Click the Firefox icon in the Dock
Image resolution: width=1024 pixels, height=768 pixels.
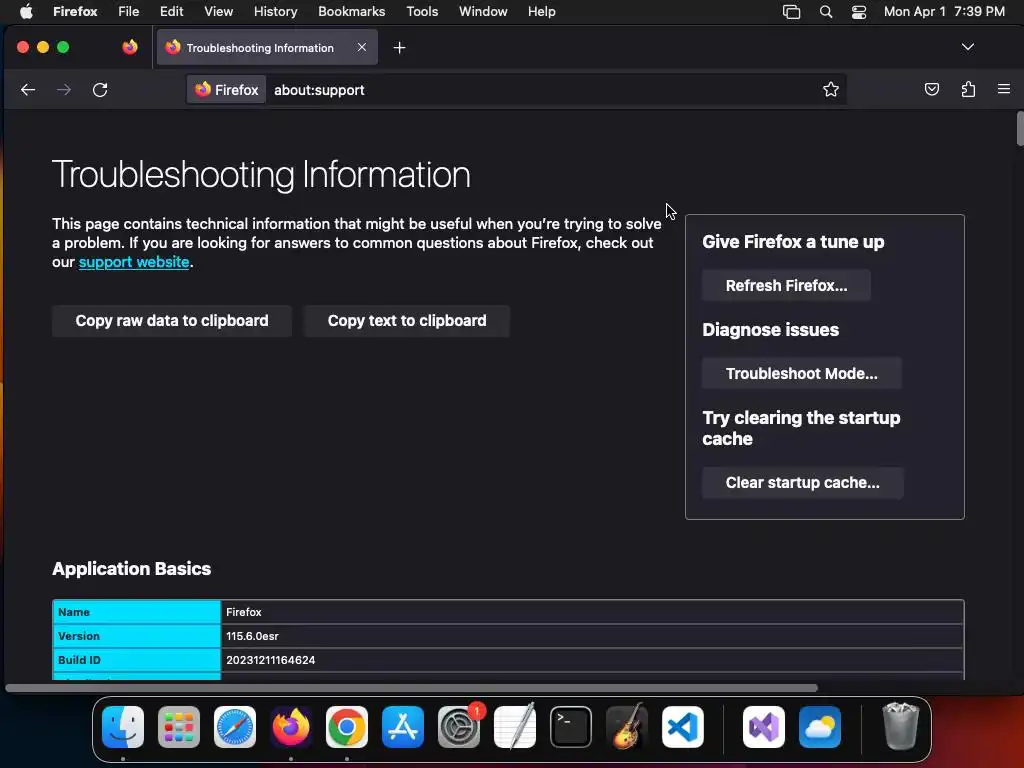(x=291, y=727)
